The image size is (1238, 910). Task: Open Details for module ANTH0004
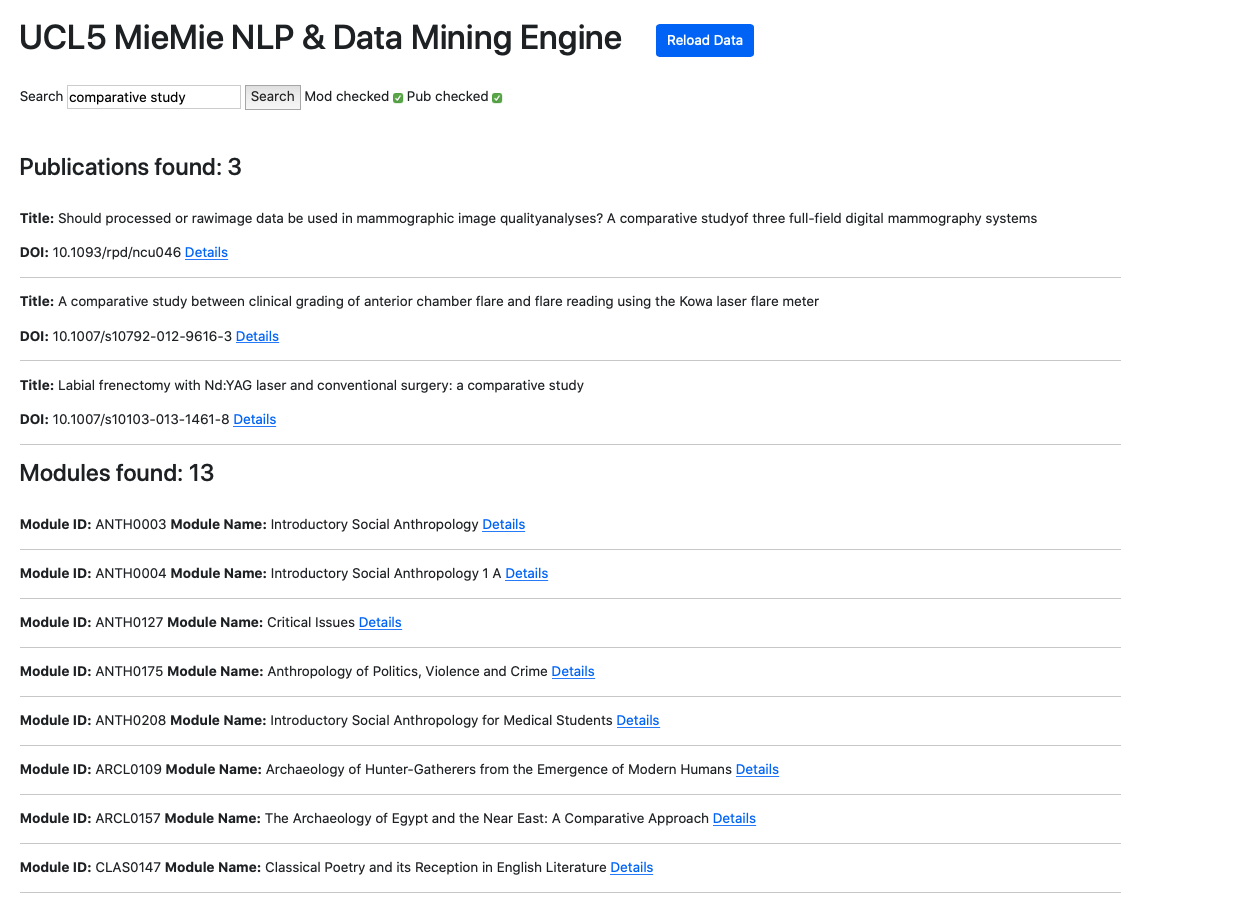(x=527, y=573)
